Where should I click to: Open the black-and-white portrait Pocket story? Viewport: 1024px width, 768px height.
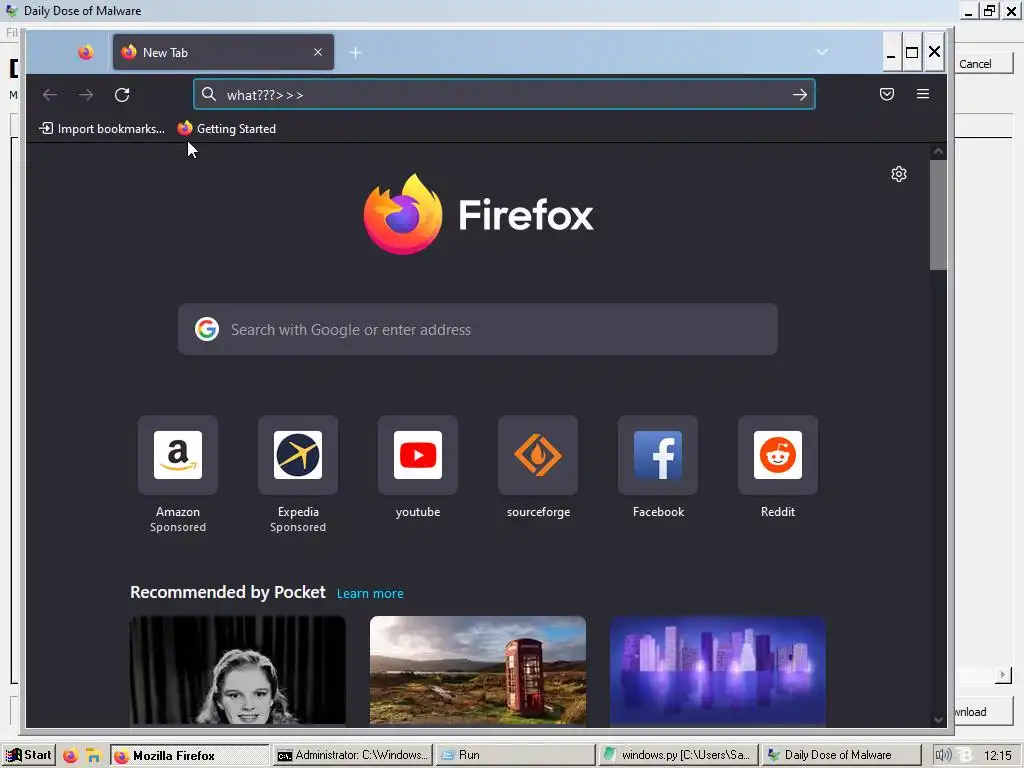tap(238, 670)
